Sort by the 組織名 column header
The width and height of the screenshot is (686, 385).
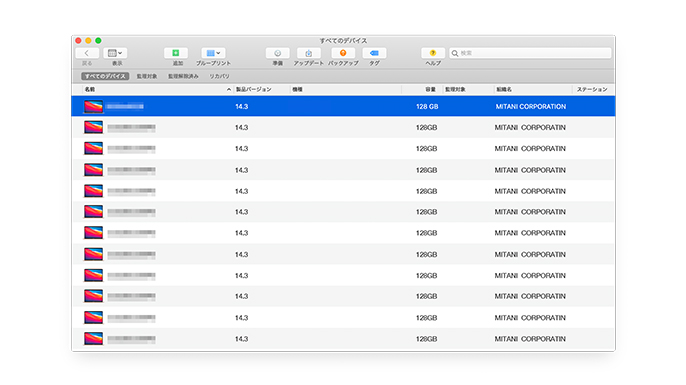(504, 89)
